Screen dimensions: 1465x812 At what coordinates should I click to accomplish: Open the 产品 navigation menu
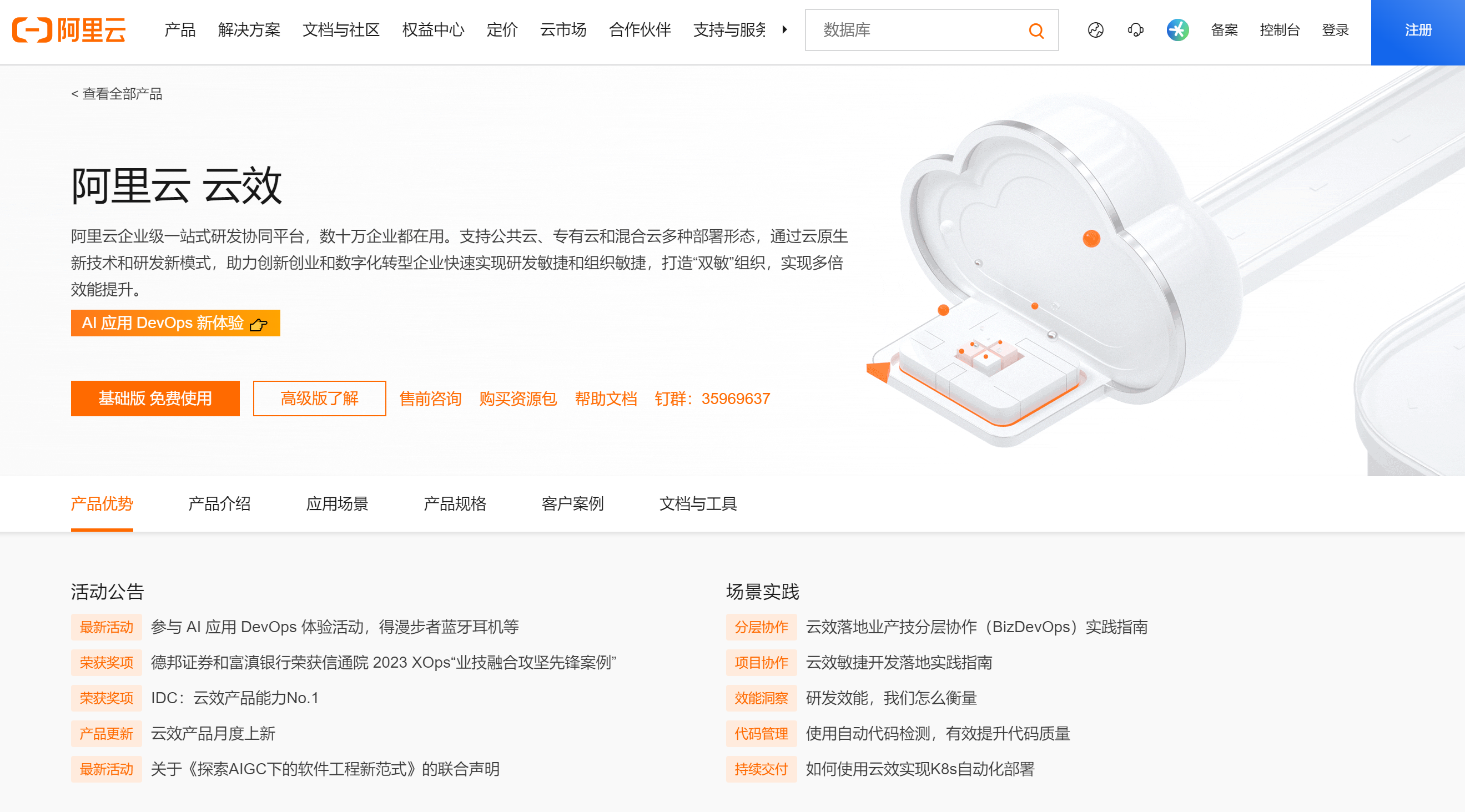tap(180, 29)
